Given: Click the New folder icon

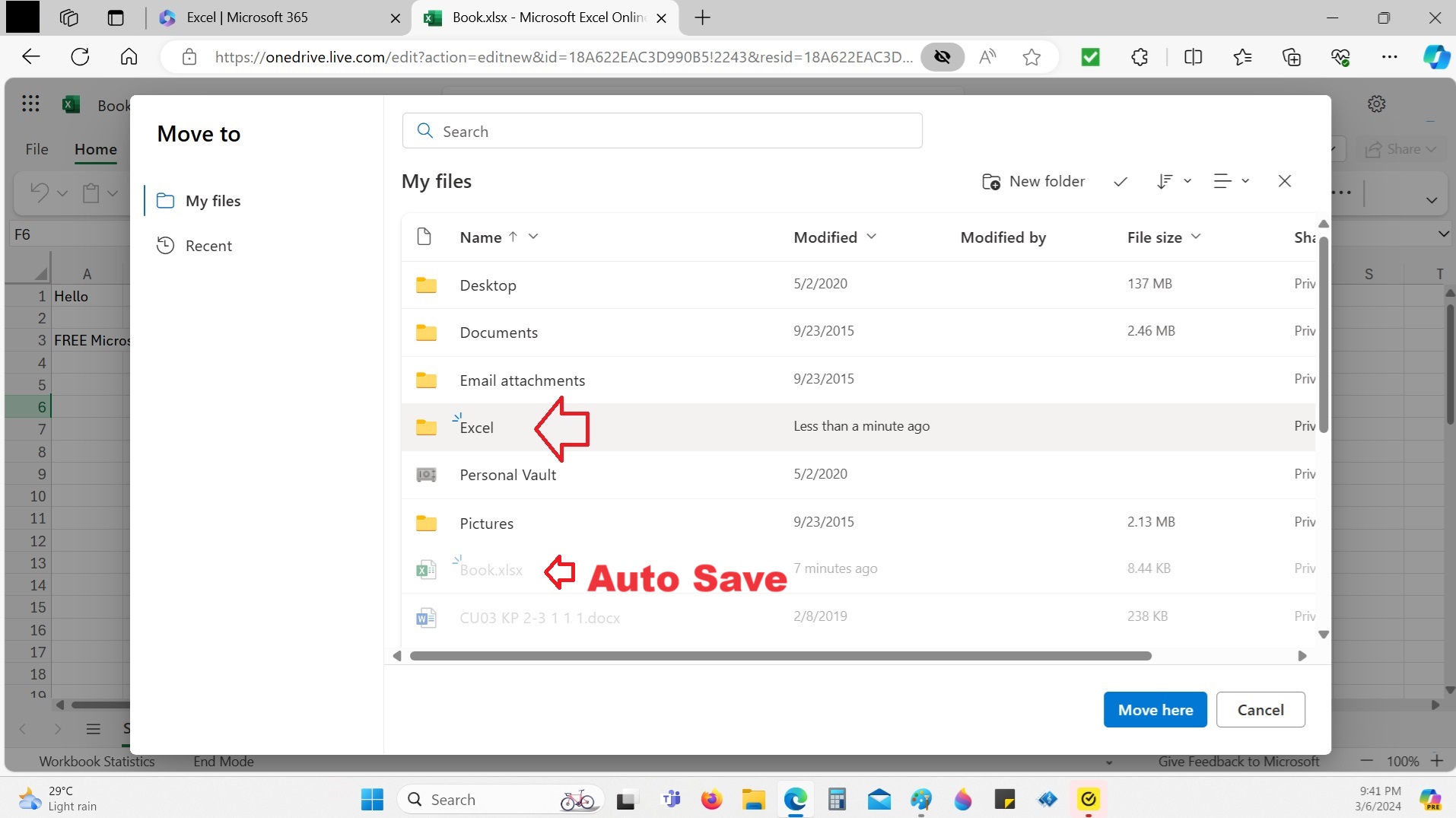Looking at the screenshot, I should (990, 182).
